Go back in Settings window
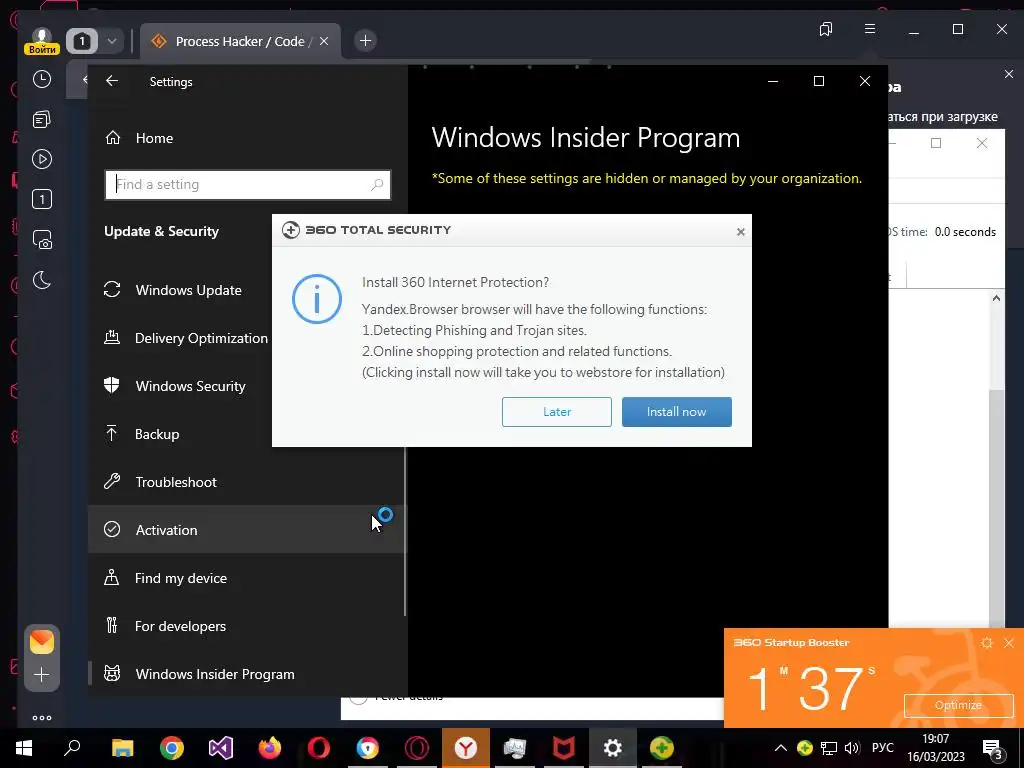1024x768 pixels. pos(112,81)
